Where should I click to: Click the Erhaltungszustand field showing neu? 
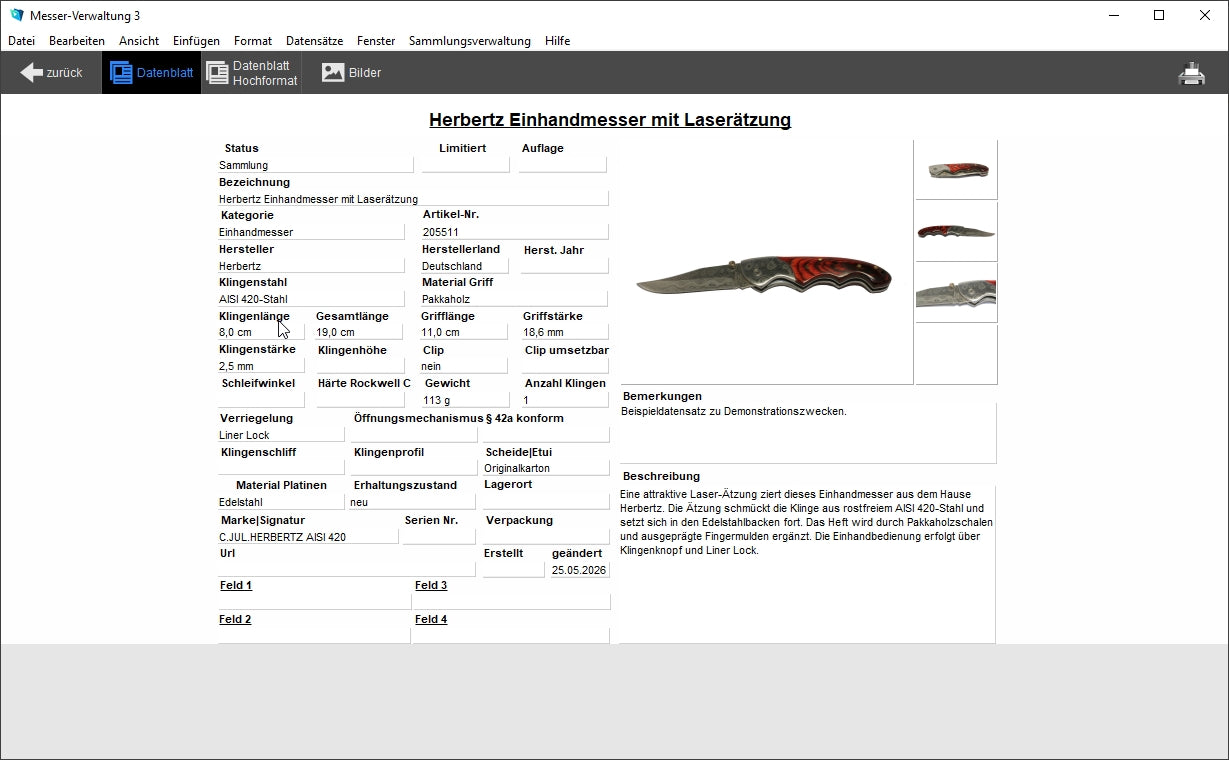coord(412,502)
